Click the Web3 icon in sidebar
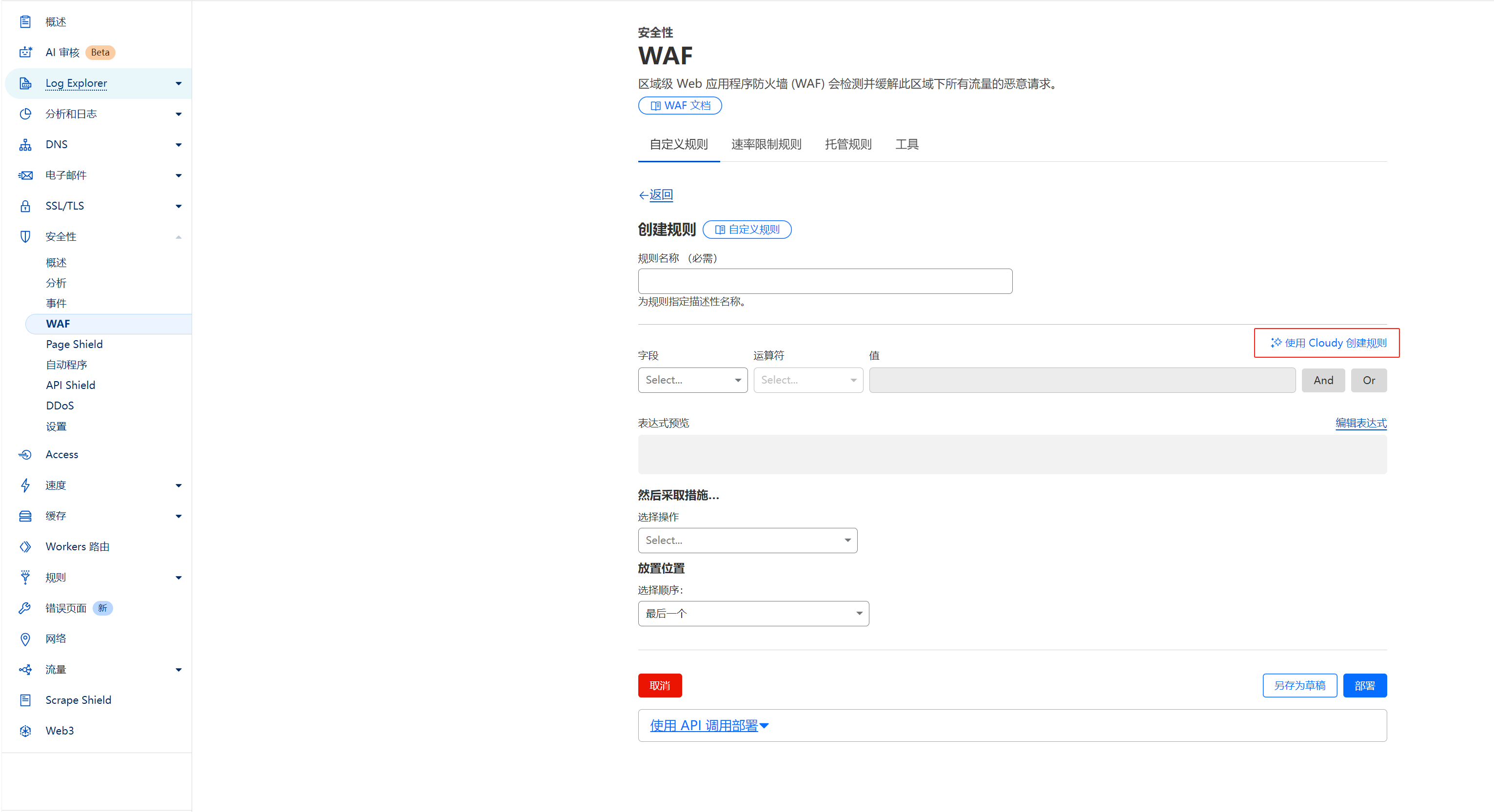The image size is (1494, 812). click(x=25, y=730)
